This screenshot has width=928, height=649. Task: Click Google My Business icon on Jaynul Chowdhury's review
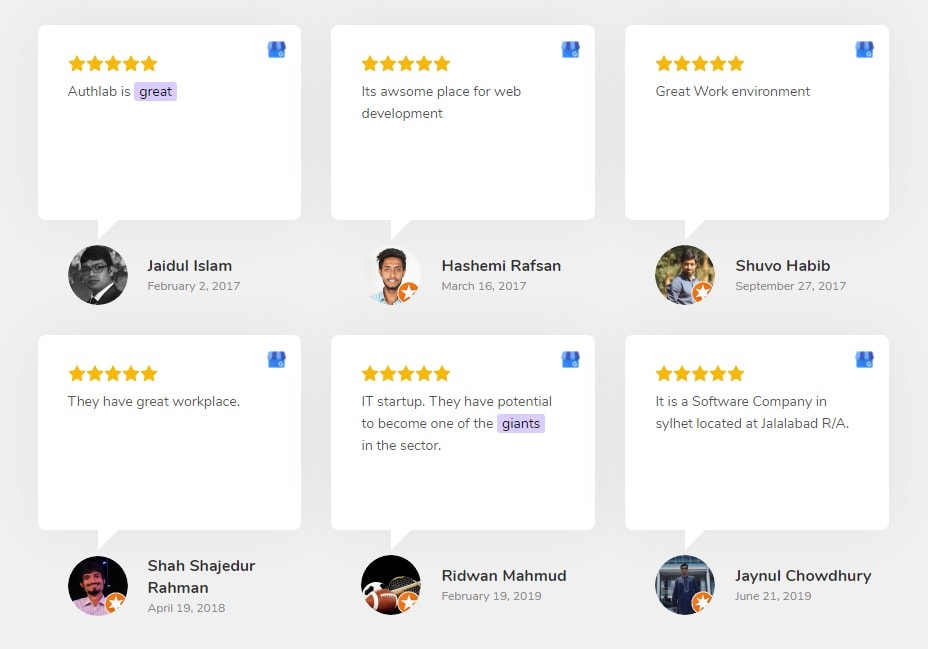coord(865,360)
